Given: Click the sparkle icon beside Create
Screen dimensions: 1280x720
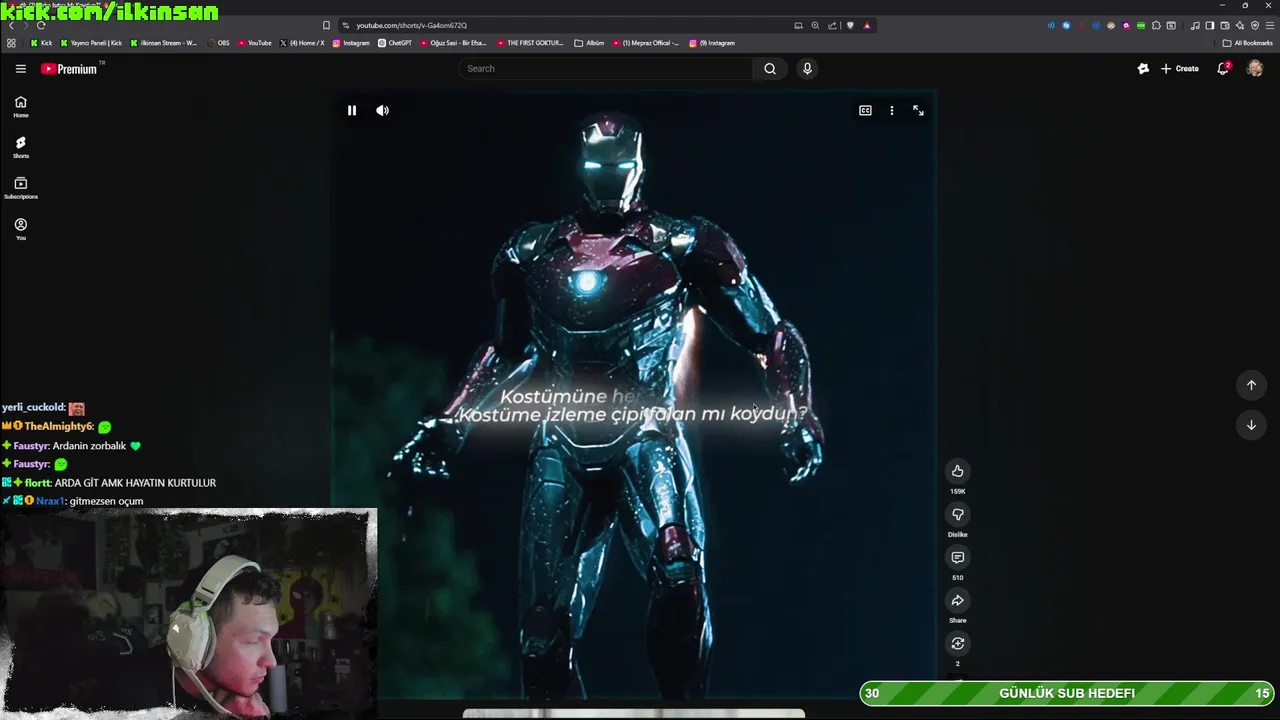Looking at the screenshot, I should pyautogui.click(x=1143, y=69).
